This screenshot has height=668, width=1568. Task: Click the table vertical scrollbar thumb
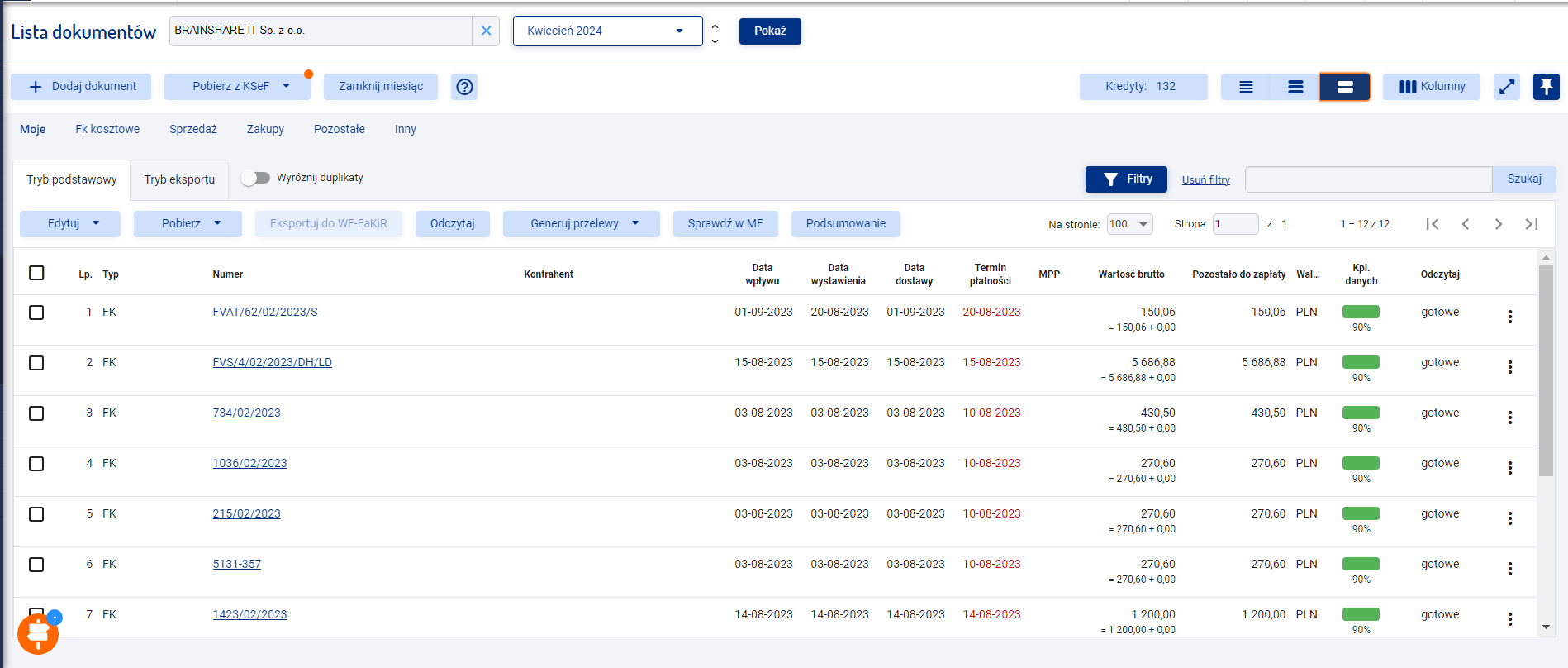pos(1546,370)
